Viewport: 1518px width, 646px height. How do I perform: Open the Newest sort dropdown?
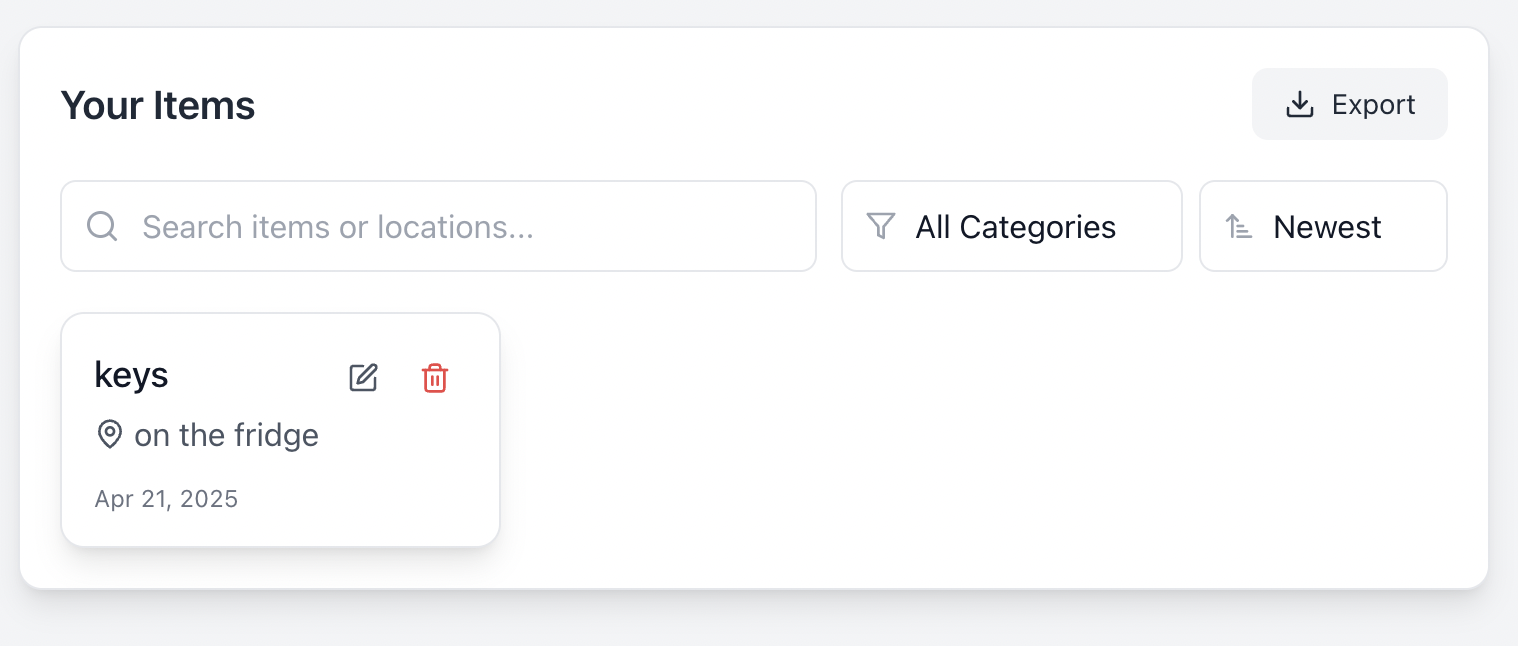1322,227
